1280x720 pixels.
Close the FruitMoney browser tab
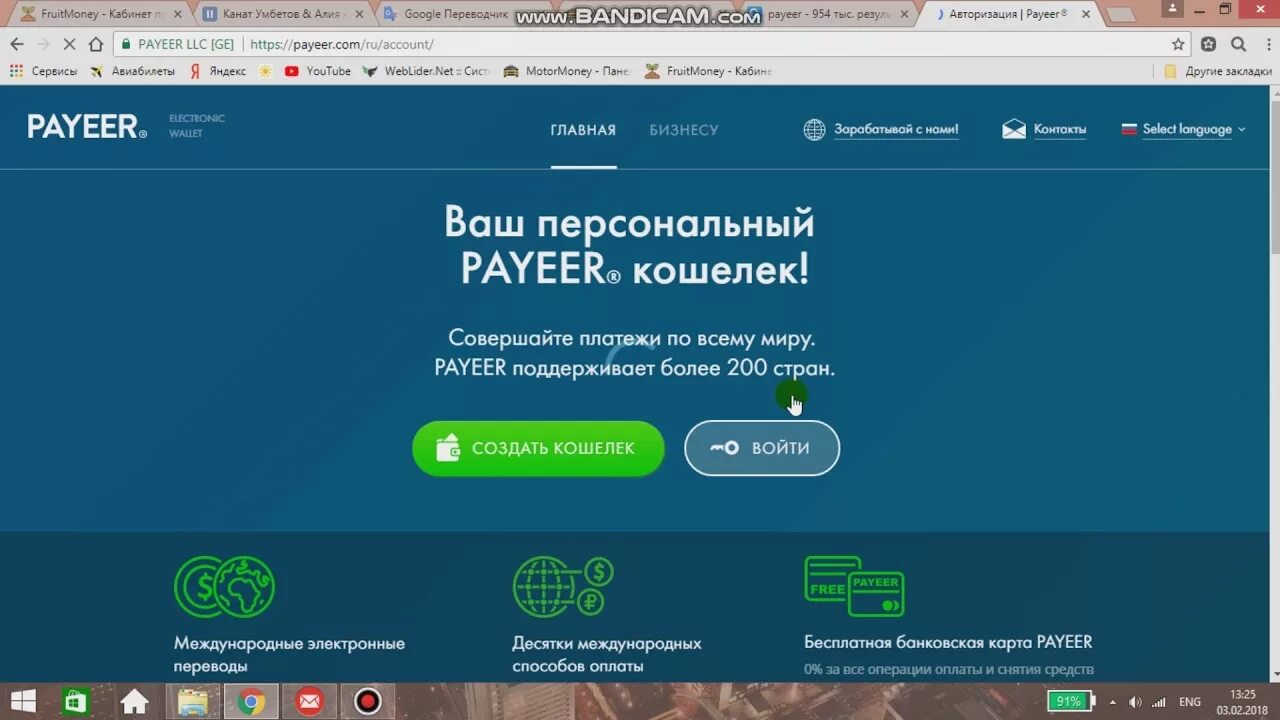click(178, 14)
